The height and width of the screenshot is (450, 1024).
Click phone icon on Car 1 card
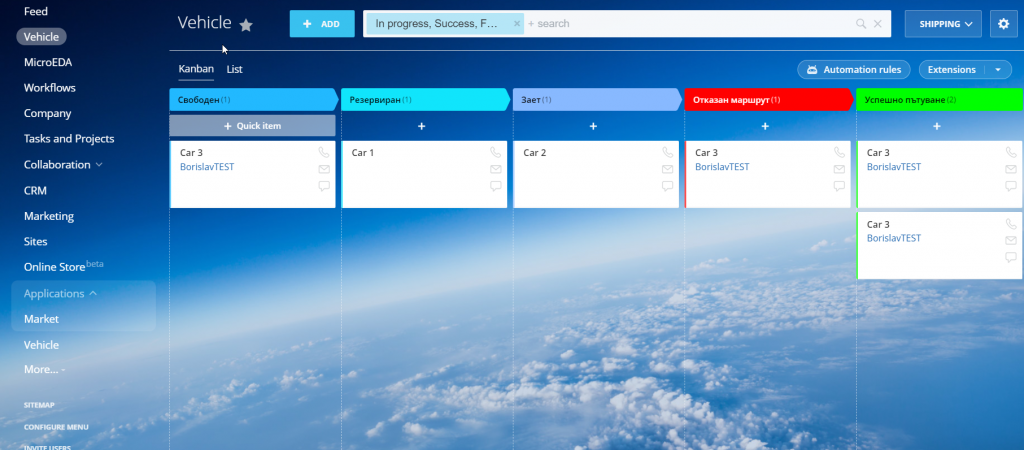pyautogui.click(x=496, y=153)
